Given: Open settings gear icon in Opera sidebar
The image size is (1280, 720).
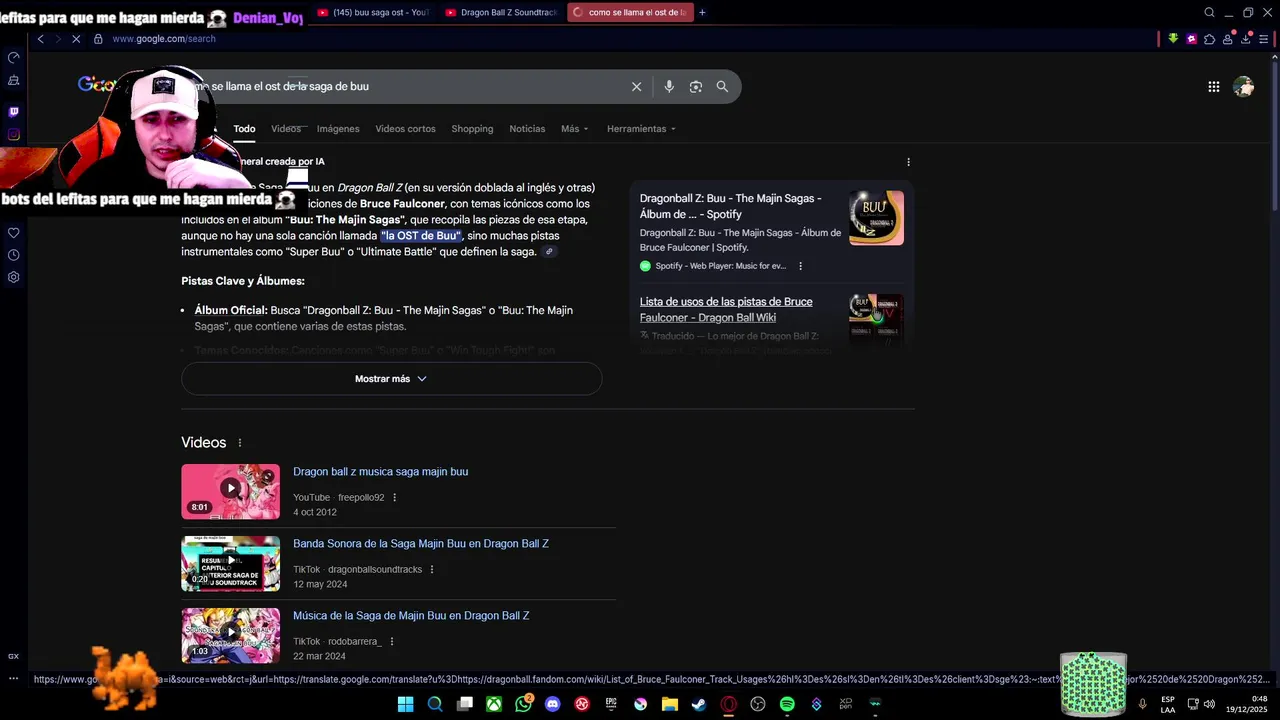Looking at the screenshot, I should point(14,277).
